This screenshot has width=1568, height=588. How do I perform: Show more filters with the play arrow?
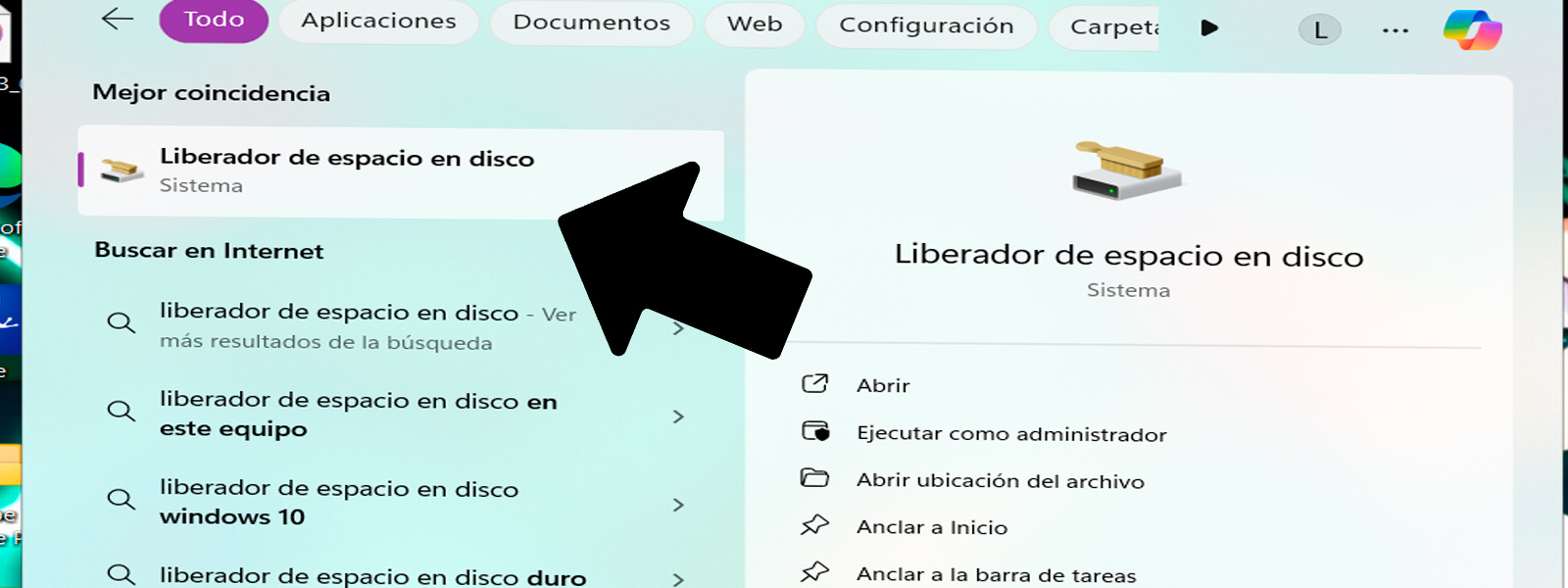(1209, 28)
